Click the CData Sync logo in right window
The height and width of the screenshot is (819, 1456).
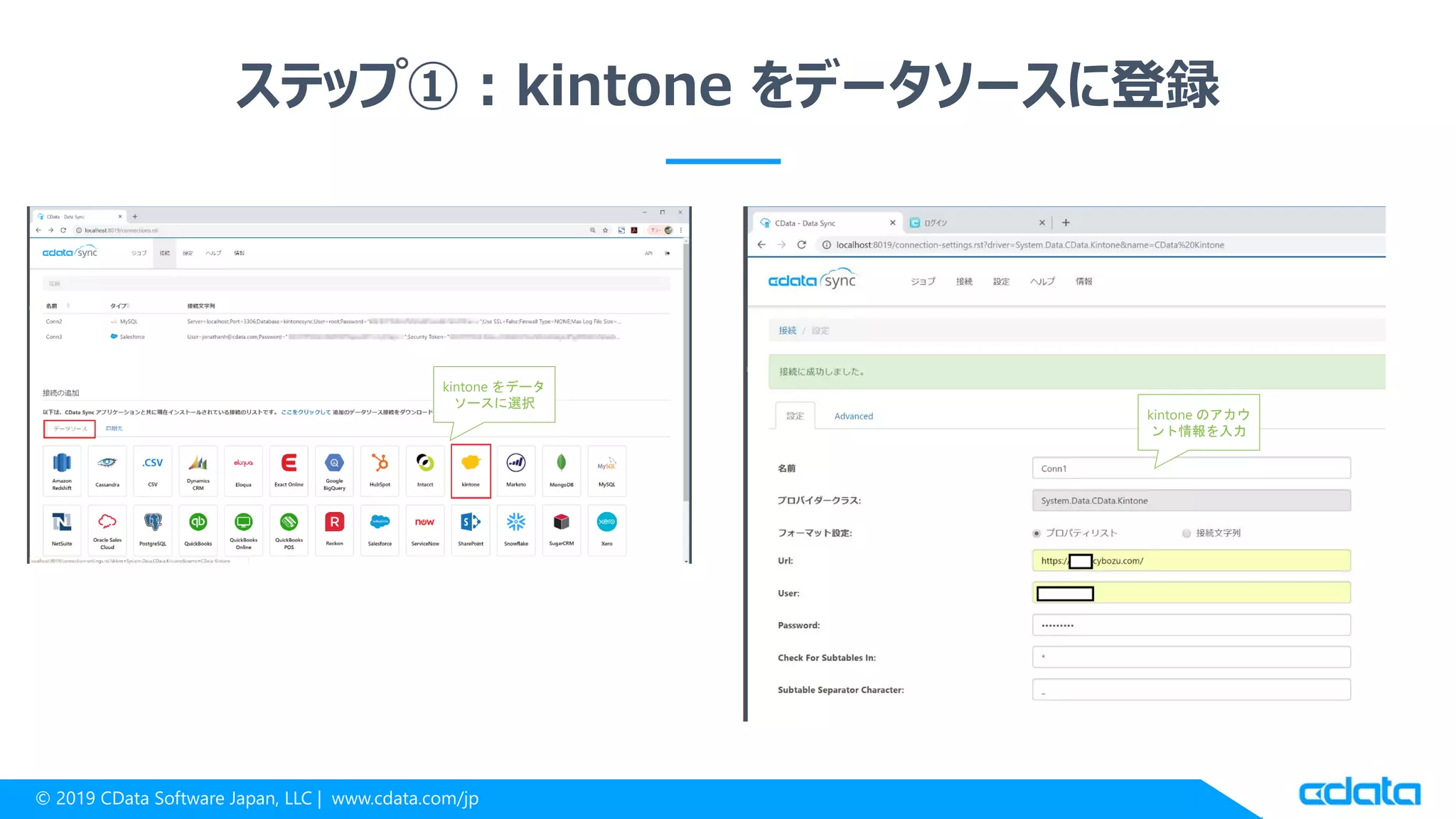[813, 279]
